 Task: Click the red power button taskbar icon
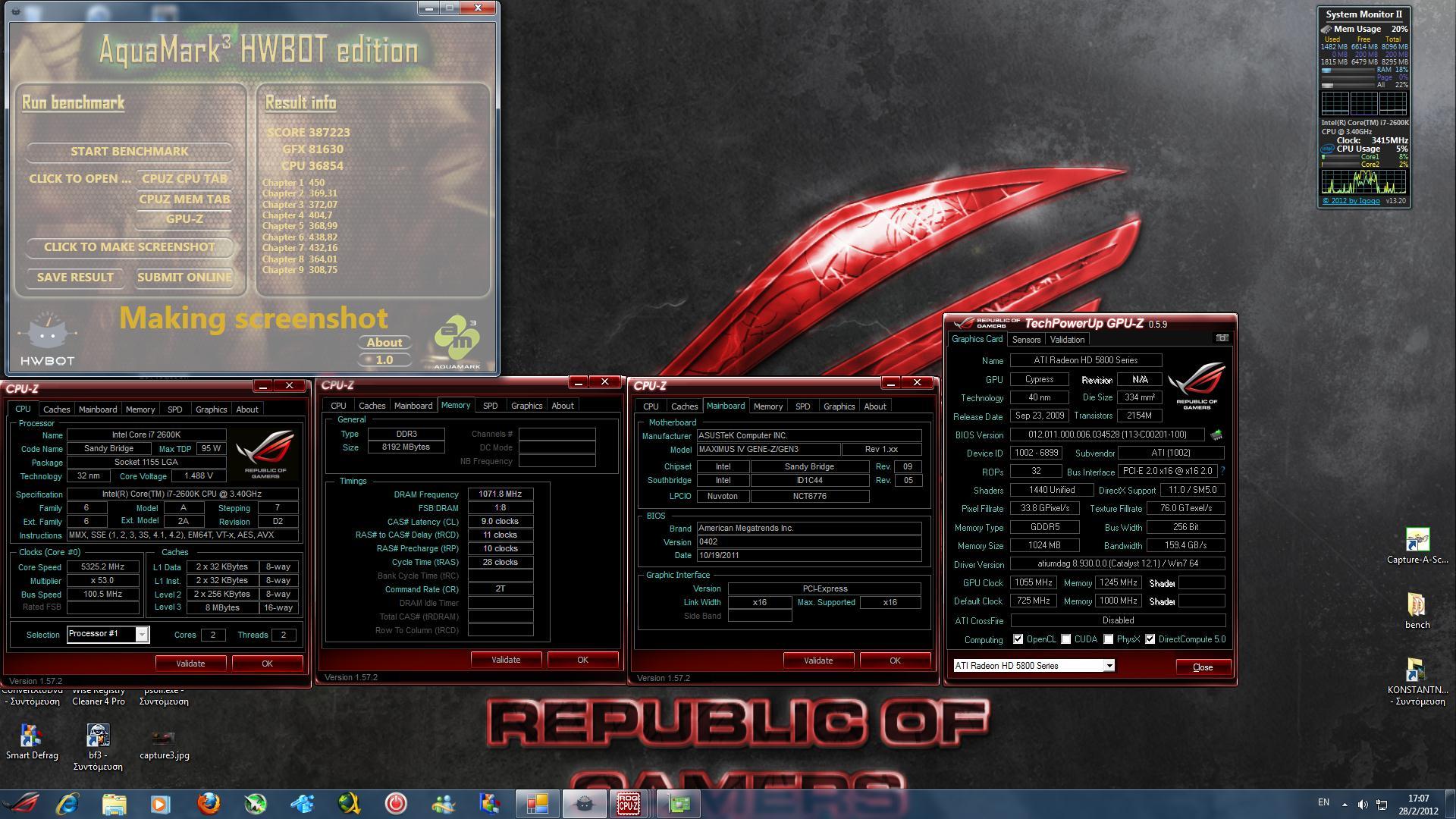click(396, 803)
